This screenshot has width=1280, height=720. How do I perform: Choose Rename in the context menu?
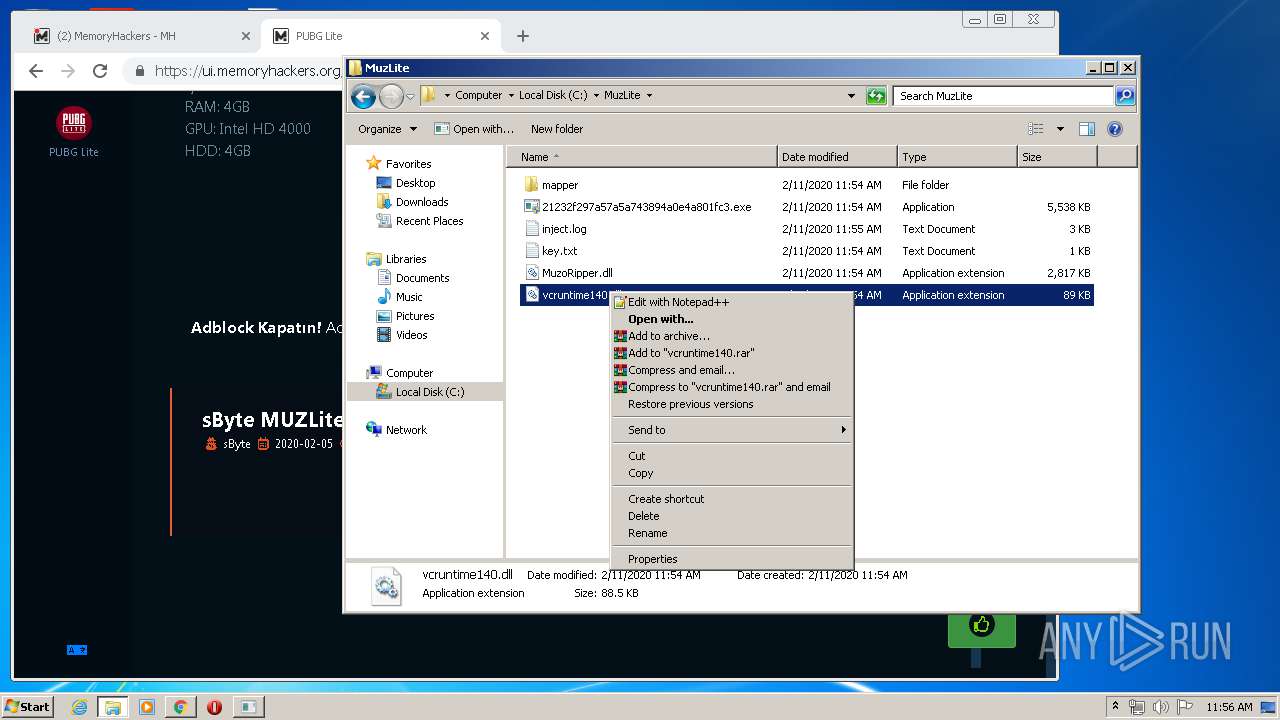[732, 533]
